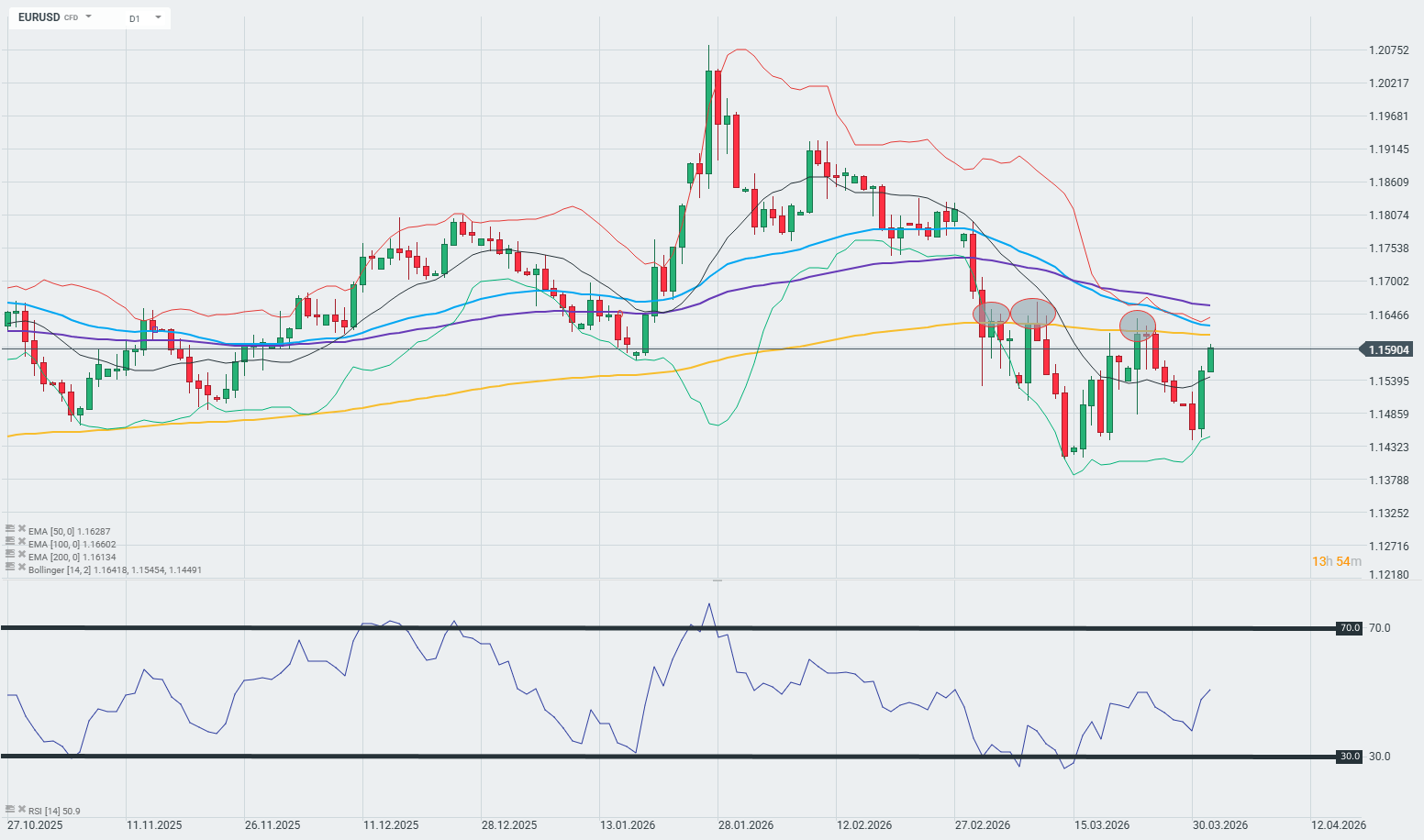The width and height of the screenshot is (1424, 840).
Task: Open settings for EMA 200 indicator
Action: pyautogui.click(x=10, y=555)
